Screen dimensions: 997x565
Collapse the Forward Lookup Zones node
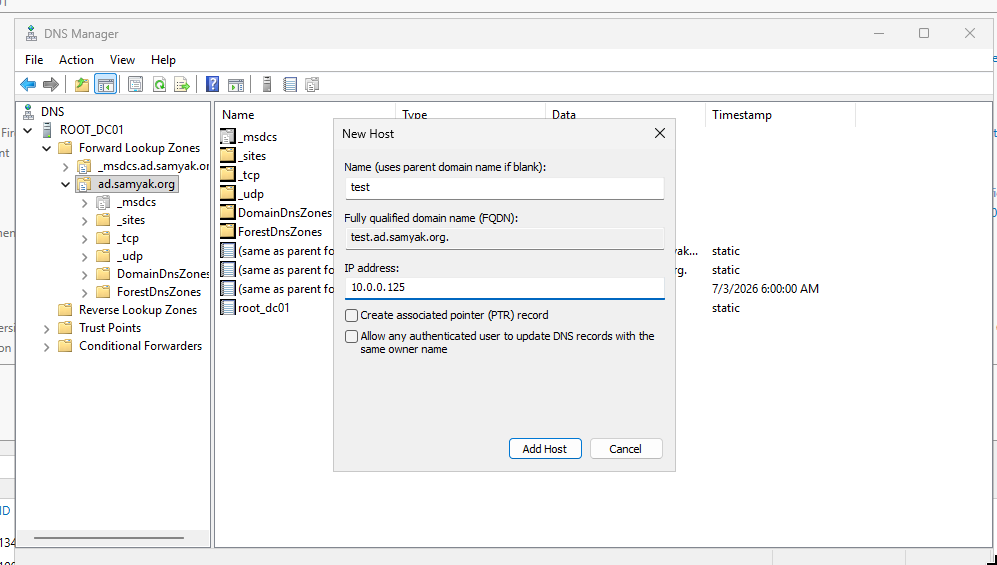[46, 148]
